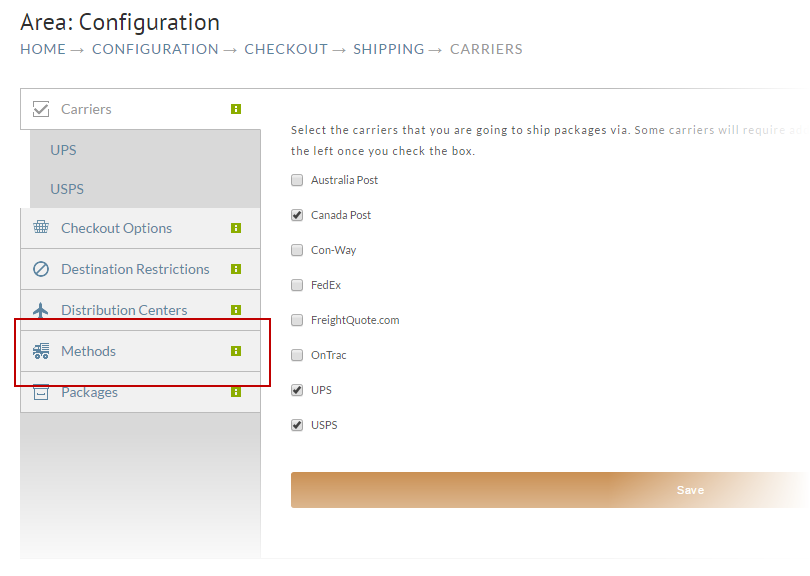810x576 pixels.
Task: Click the Packages box icon
Action: [x=41, y=393]
